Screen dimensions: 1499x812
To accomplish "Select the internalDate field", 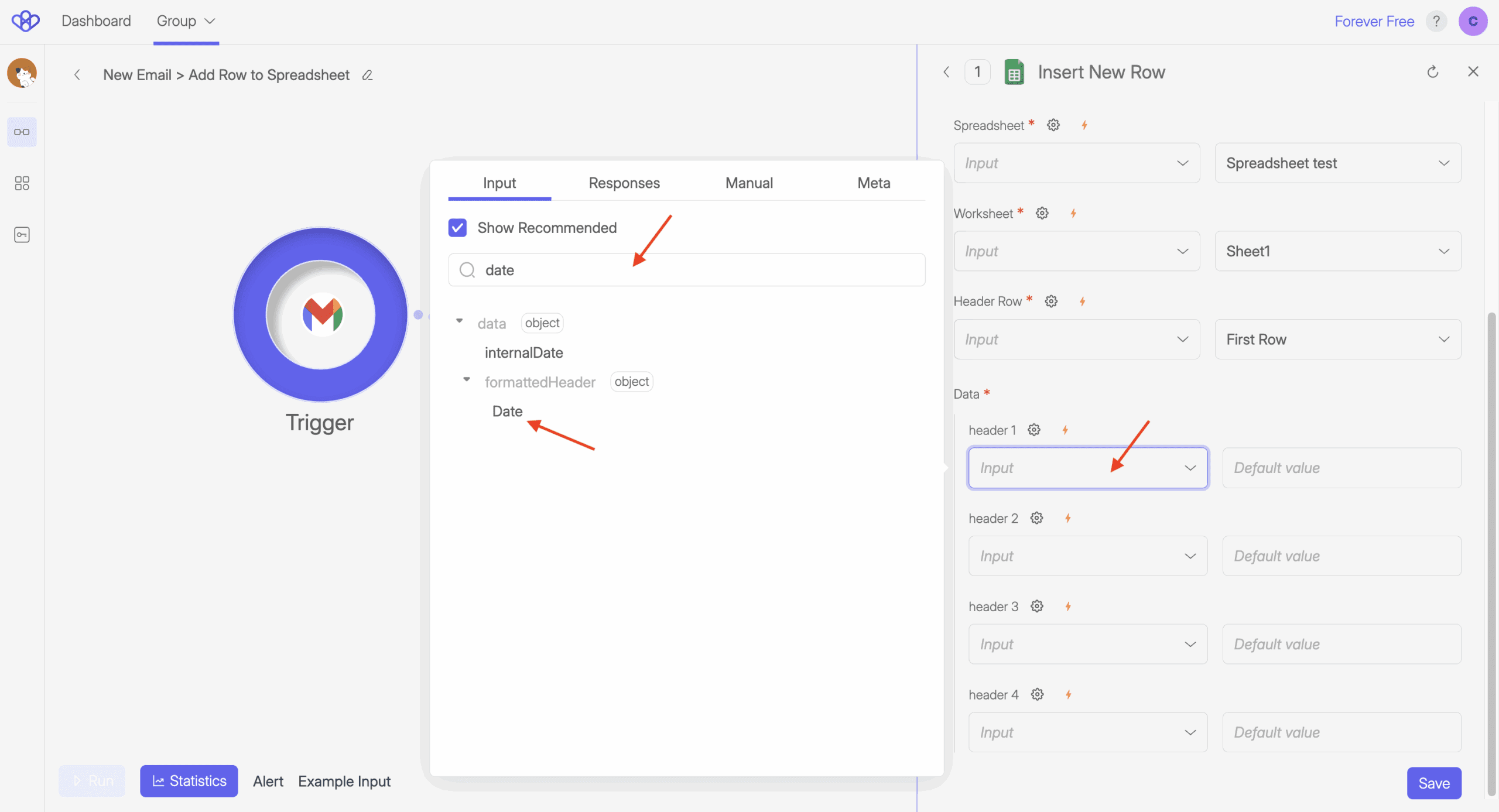I will [523, 352].
